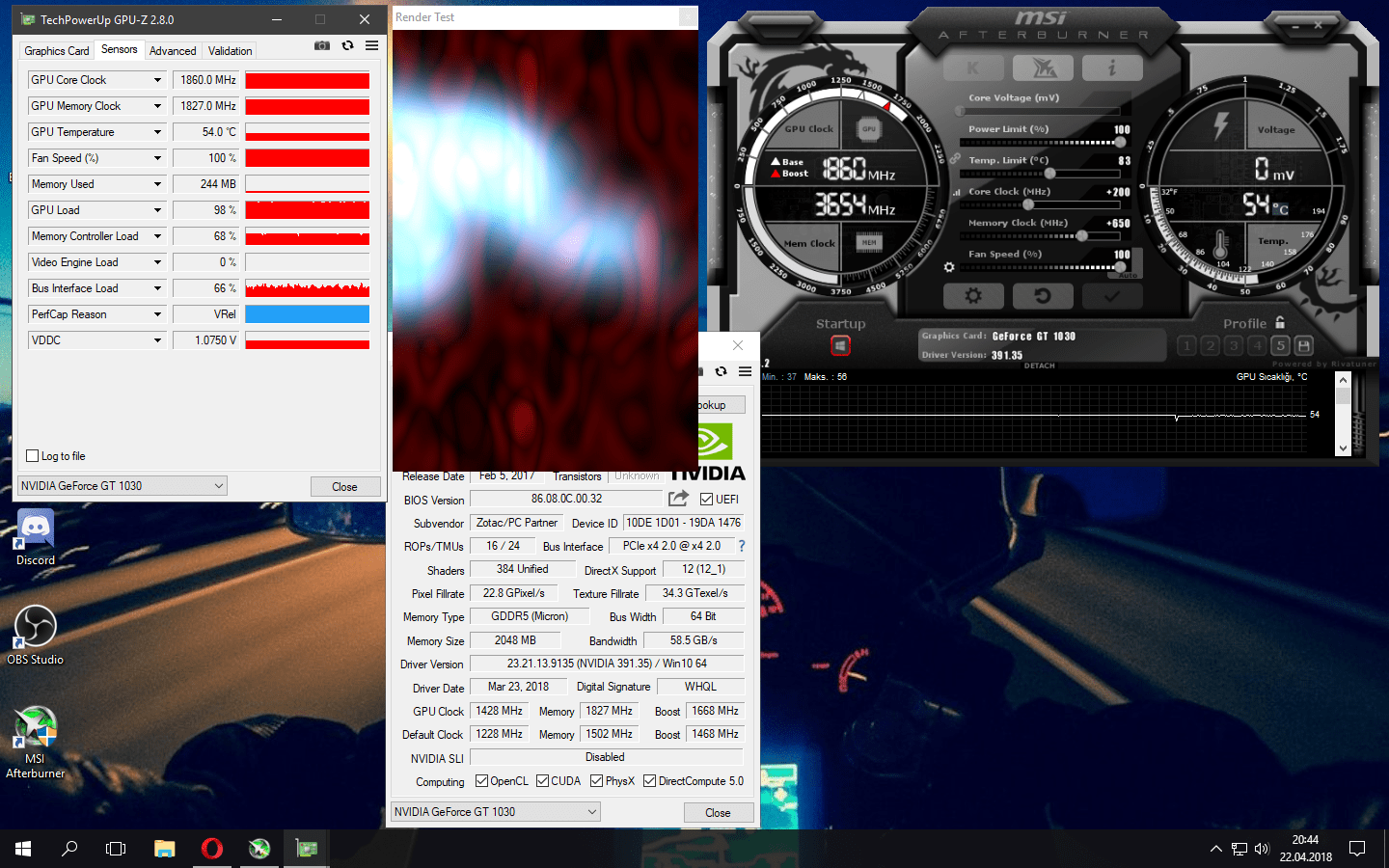Image resolution: width=1389 pixels, height=868 pixels.
Task: Select Afterburner profile slot 1
Action: pyautogui.click(x=1186, y=345)
